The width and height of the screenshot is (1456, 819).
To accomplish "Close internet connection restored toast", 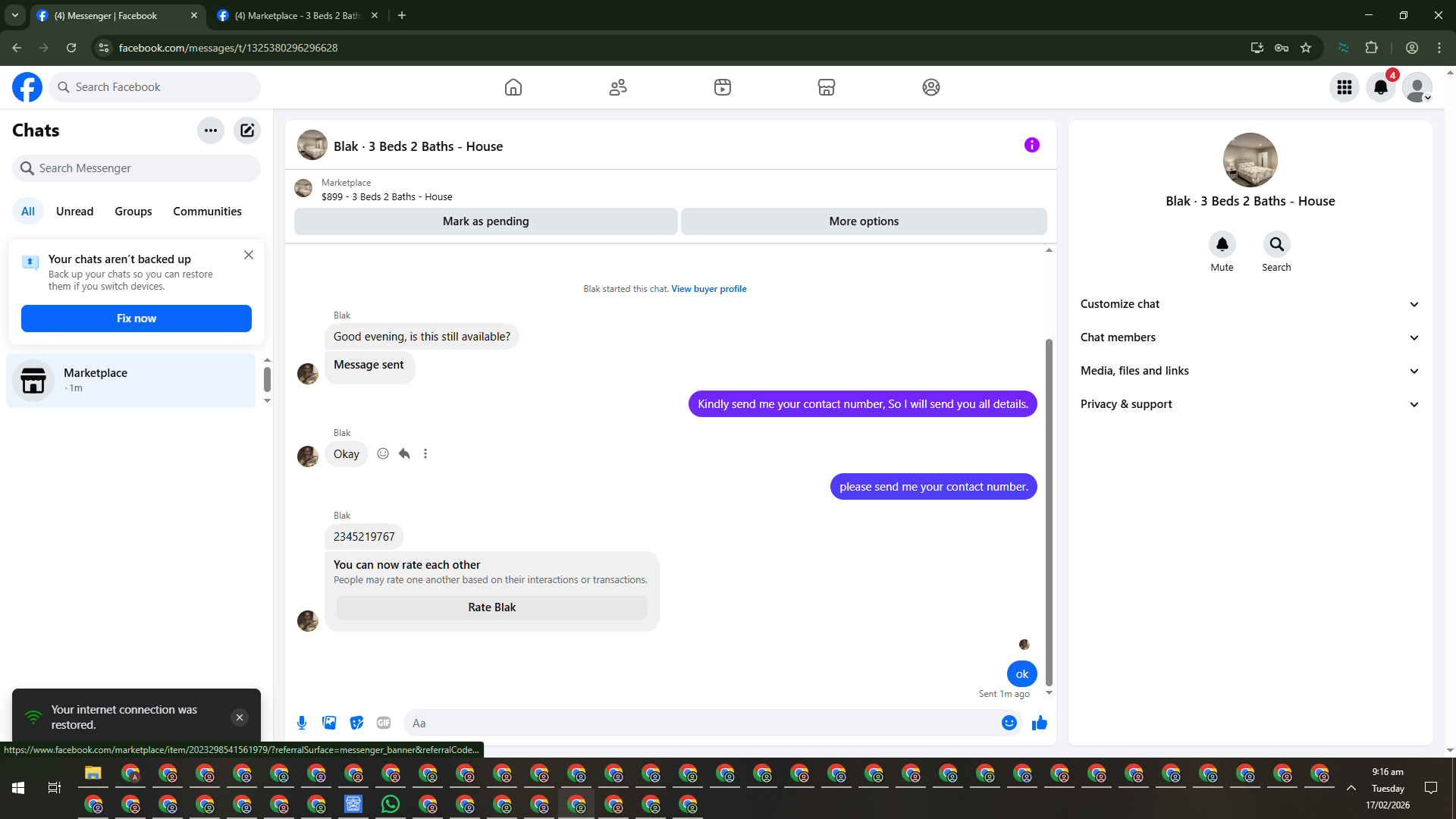I will 240,717.
